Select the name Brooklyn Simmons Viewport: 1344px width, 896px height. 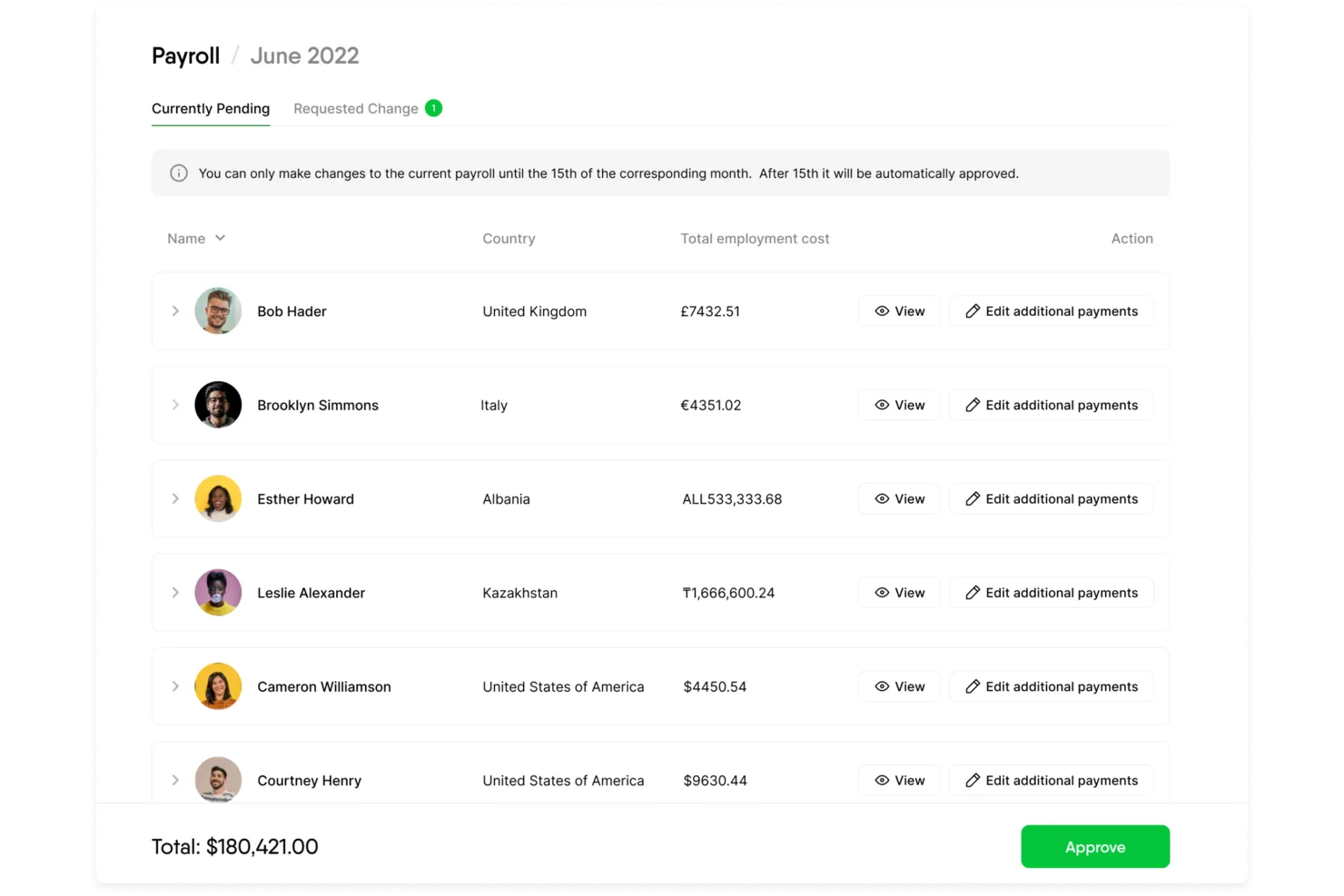318,405
